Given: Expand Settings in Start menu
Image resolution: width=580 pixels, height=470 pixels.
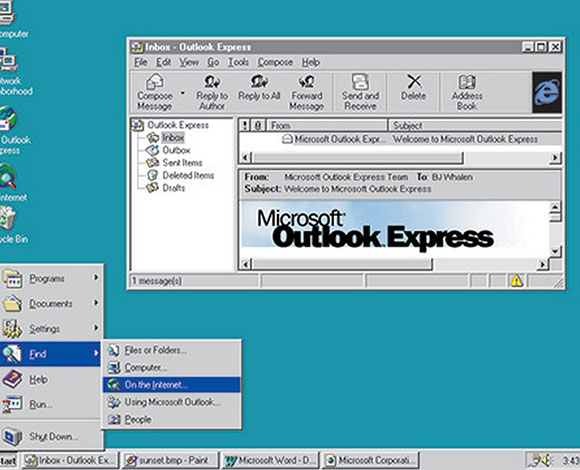Looking at the screenshot, I should point(51,328).
